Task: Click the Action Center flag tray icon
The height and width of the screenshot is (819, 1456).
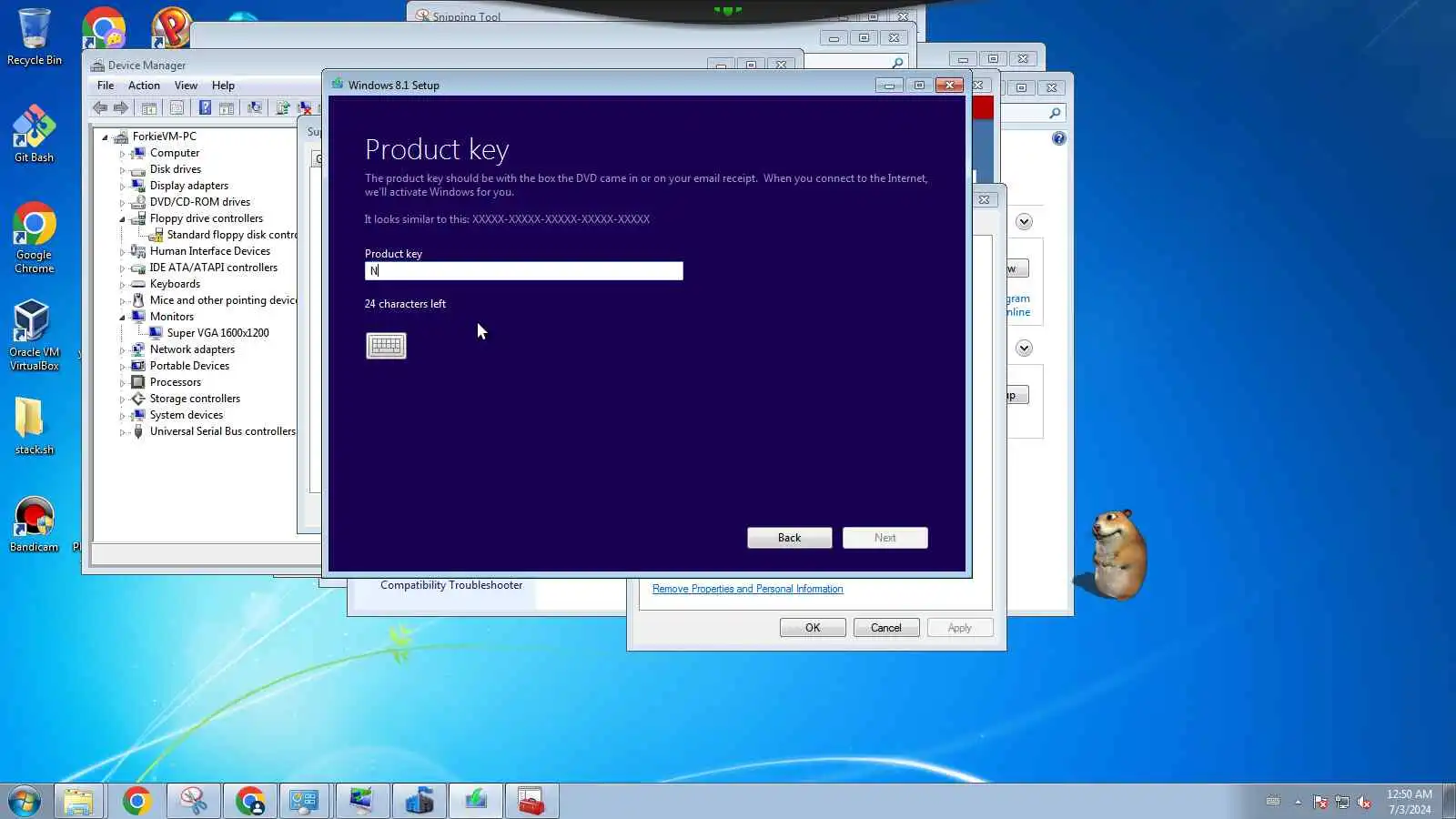Action: tap(1320, 802)
